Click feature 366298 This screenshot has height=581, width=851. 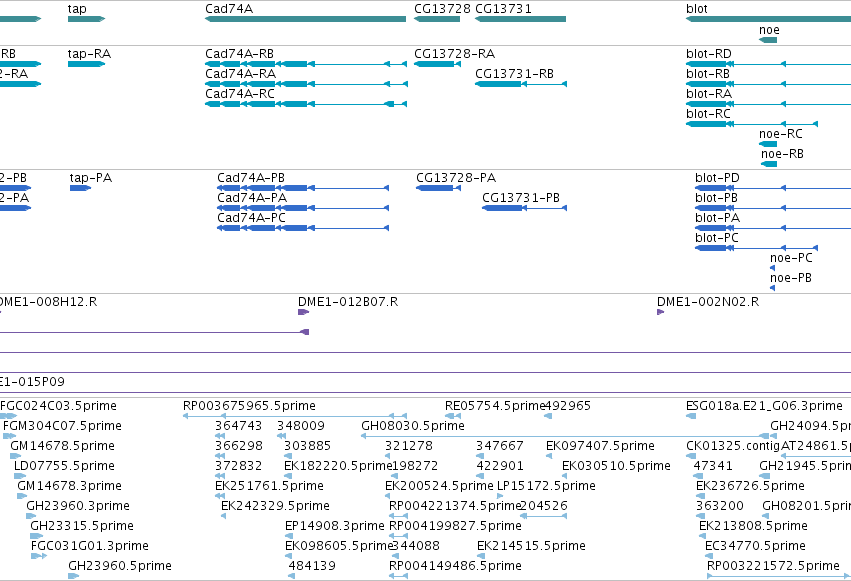[x=220, y=456]
